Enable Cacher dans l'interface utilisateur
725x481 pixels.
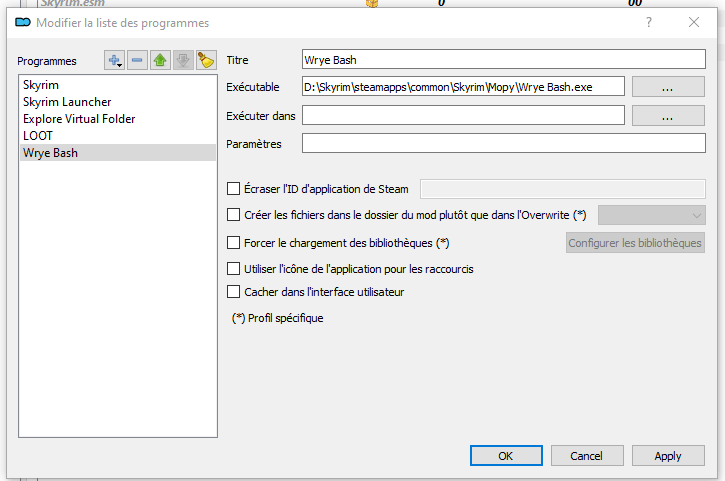pyautogui.click(x=233, y=292)
